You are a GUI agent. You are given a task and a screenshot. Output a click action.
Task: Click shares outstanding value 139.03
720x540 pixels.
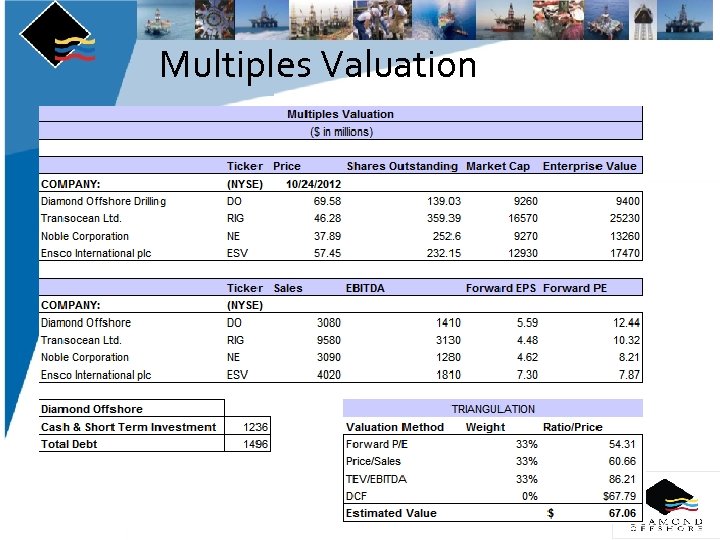point(444,201)
